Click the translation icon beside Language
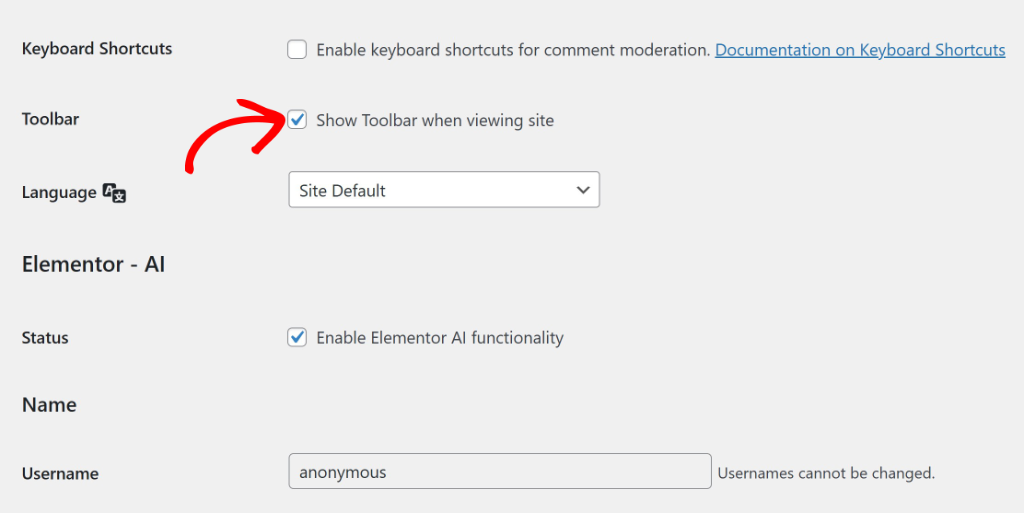This screenshot has width=1024, height=513. pyautogui.click(x=114, y=193)
